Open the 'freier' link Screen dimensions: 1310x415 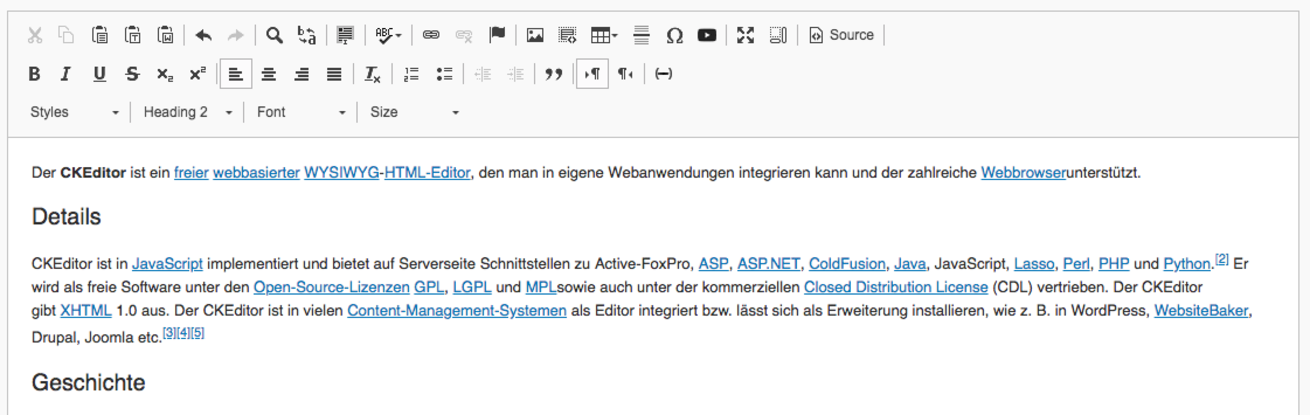pyautogui.click(x=191, y=172)
